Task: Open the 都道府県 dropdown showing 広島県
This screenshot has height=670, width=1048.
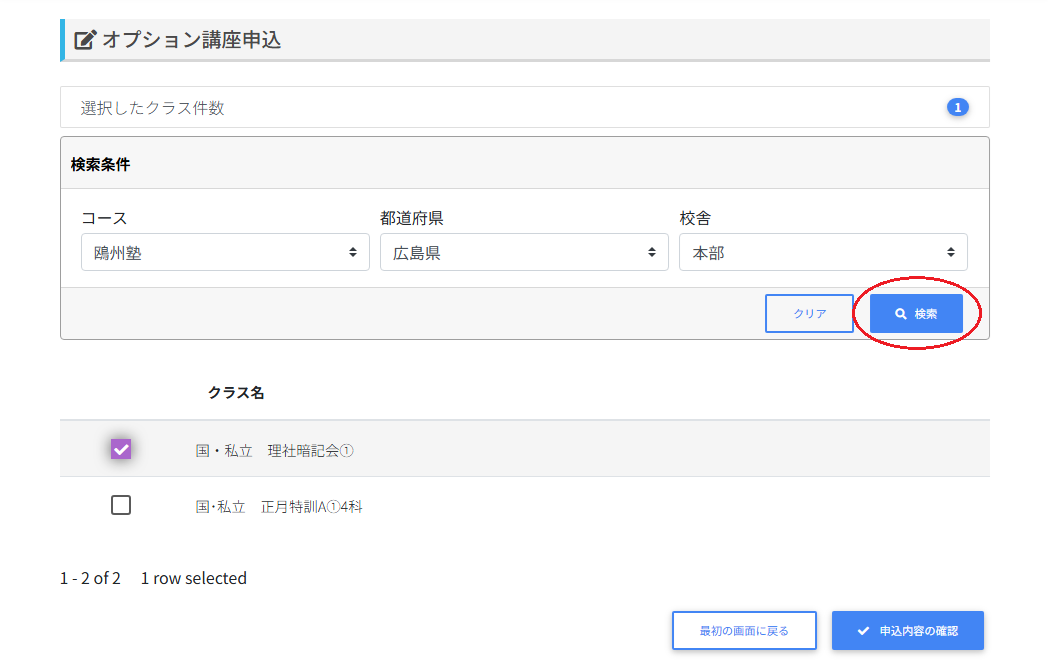Action: [x=524, y=253]
